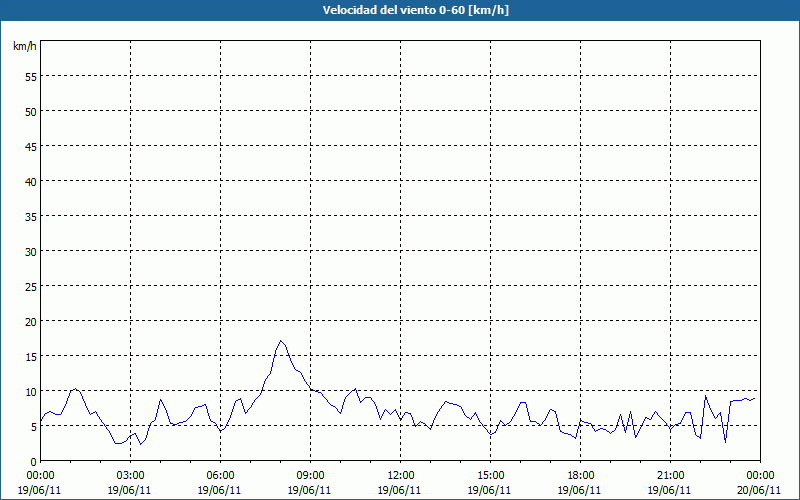Click the 35 value on the y-axis
Image resolution: width=800 pixels, height=500 pixels.
[31, 217]
